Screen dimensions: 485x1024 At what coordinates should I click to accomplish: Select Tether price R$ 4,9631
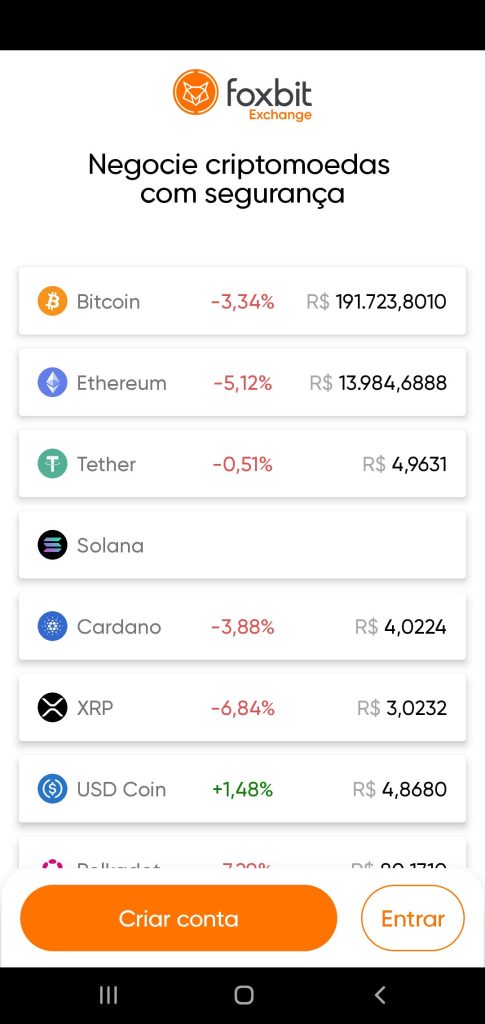[x=405, y=464]
